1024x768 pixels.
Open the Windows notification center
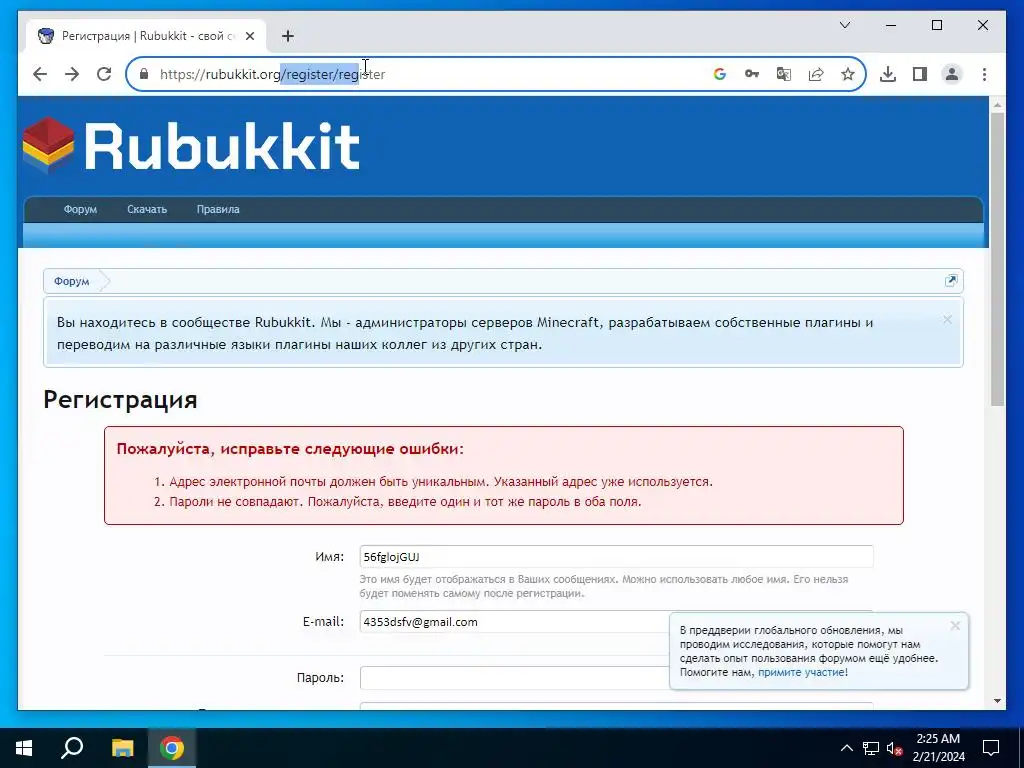tap(991, 748)
